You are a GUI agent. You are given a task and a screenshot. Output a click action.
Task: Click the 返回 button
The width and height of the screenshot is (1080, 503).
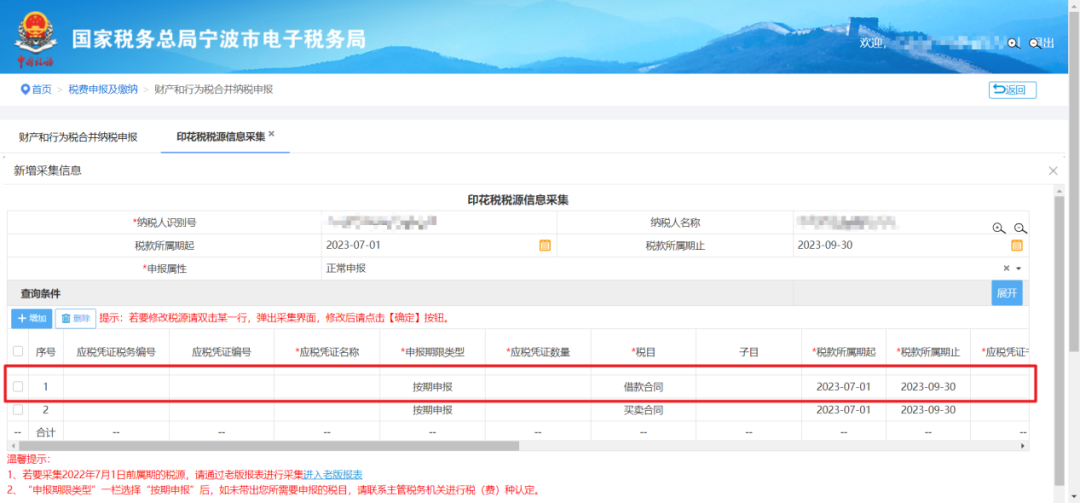click(1012, 90)
